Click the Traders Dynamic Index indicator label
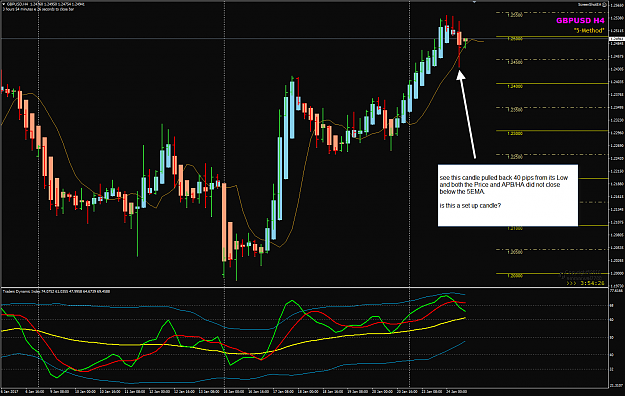625x396 pixels. [56, 292]
